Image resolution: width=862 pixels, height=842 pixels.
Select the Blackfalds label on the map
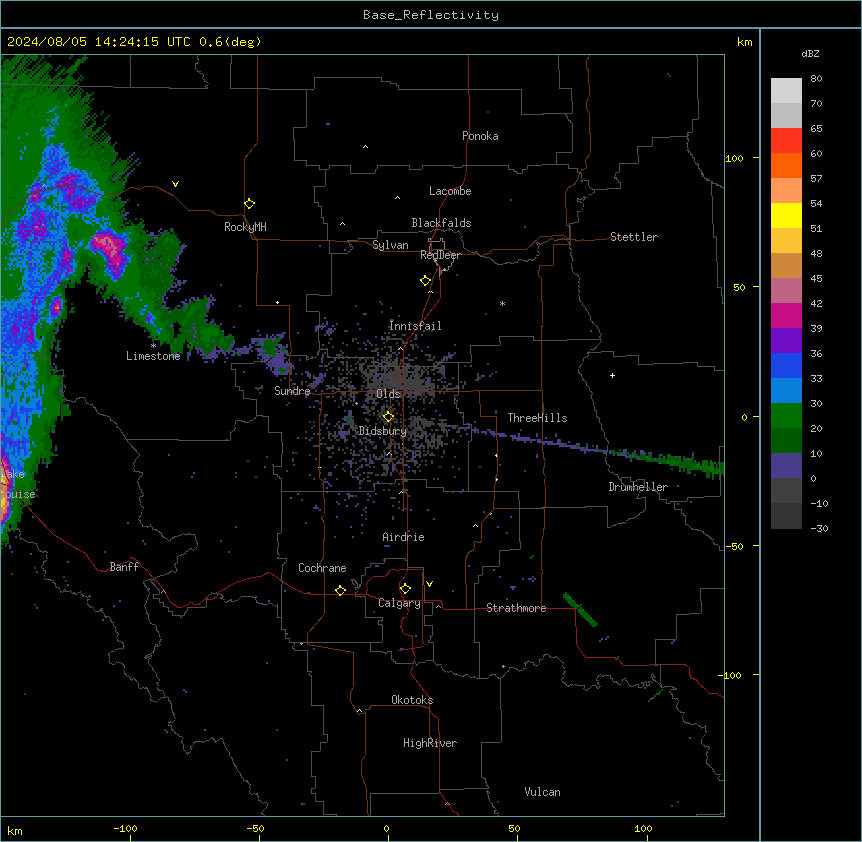click(441, 223)
